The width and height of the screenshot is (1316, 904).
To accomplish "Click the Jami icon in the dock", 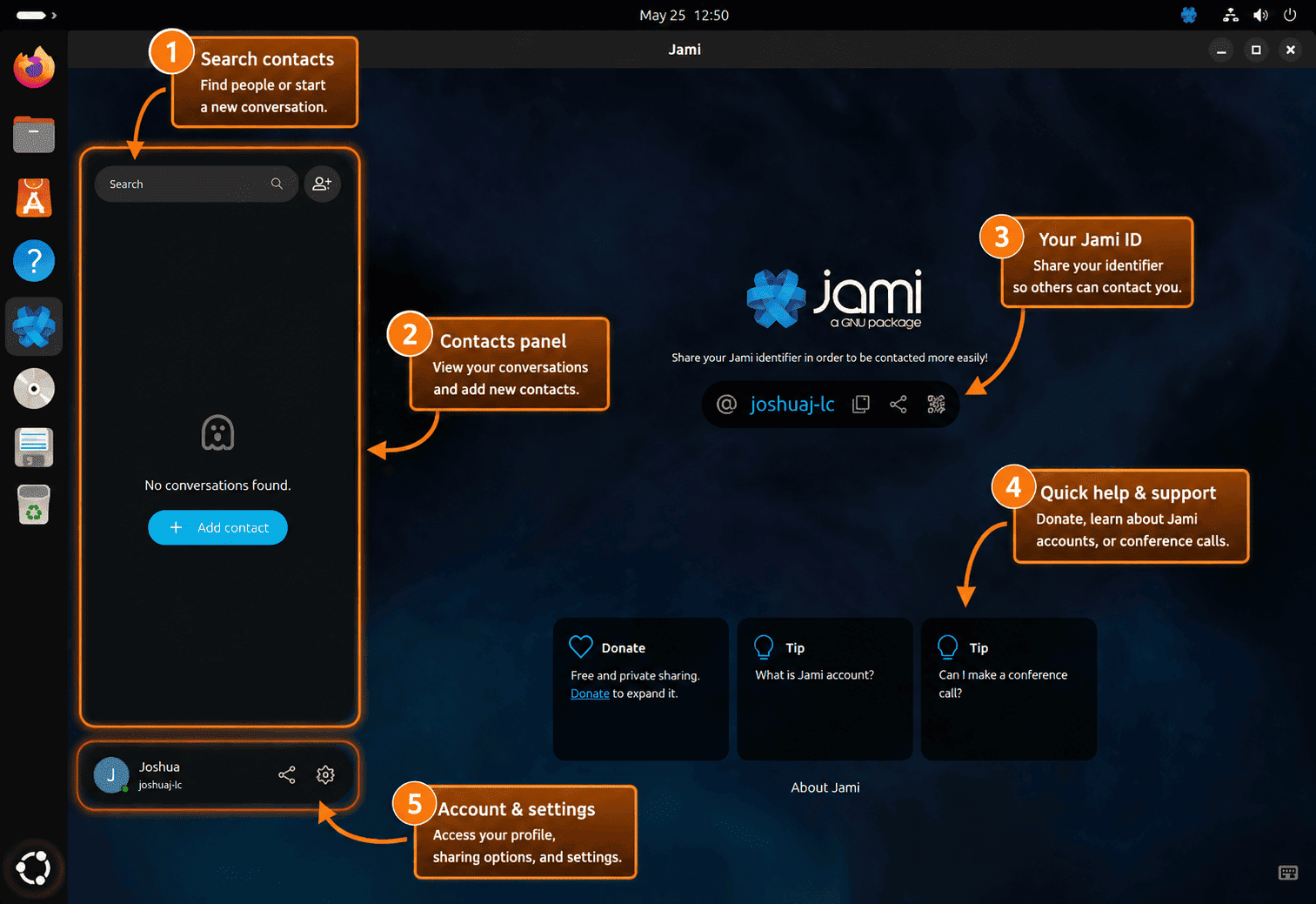I will pos(34,326).
